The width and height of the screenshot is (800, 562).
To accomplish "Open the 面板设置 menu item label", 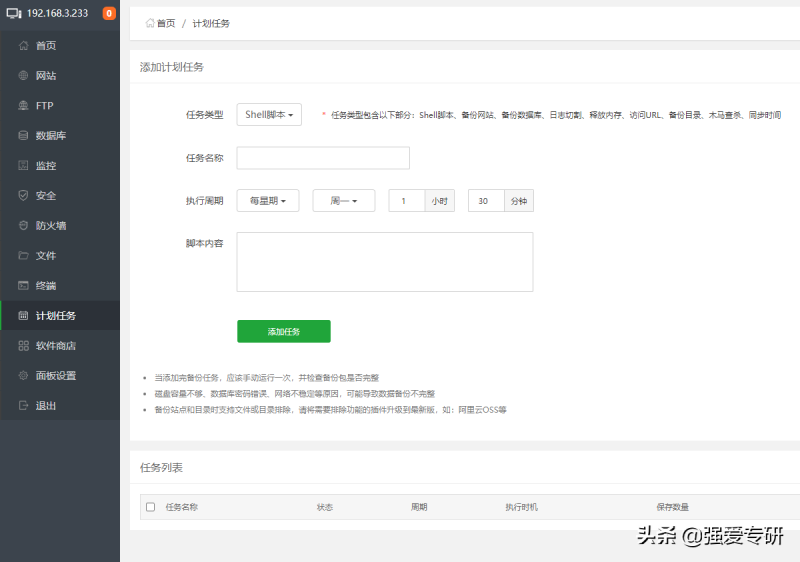I will (x=56, y=376).
